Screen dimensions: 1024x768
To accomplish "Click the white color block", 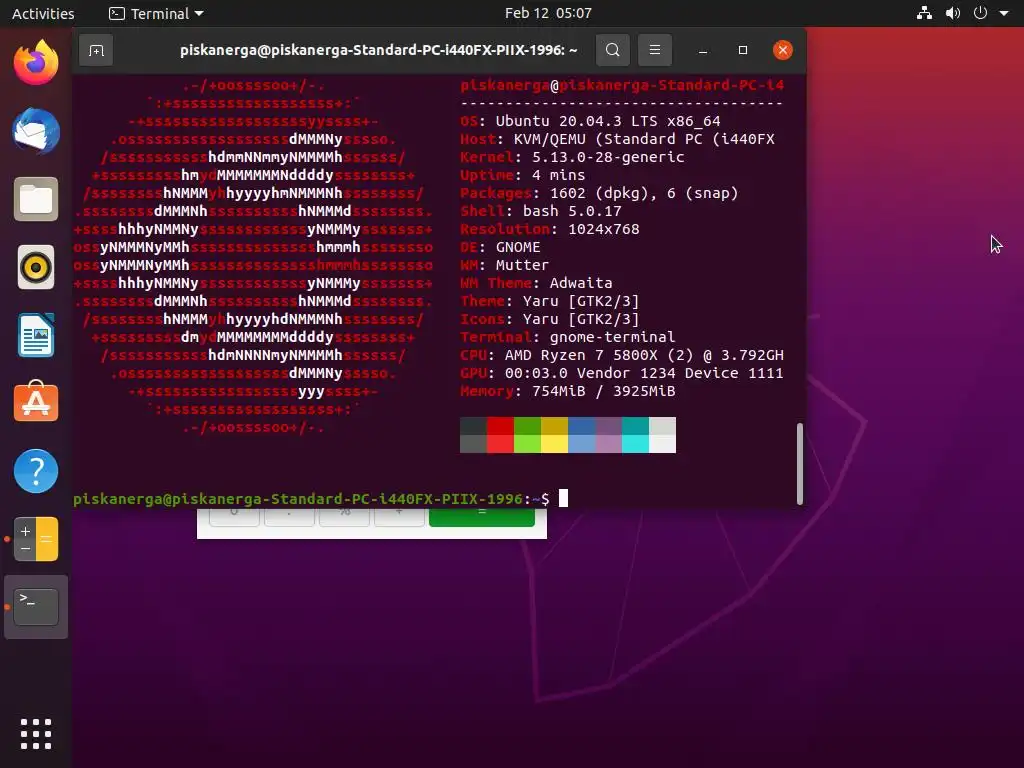I will click(662, 444).
